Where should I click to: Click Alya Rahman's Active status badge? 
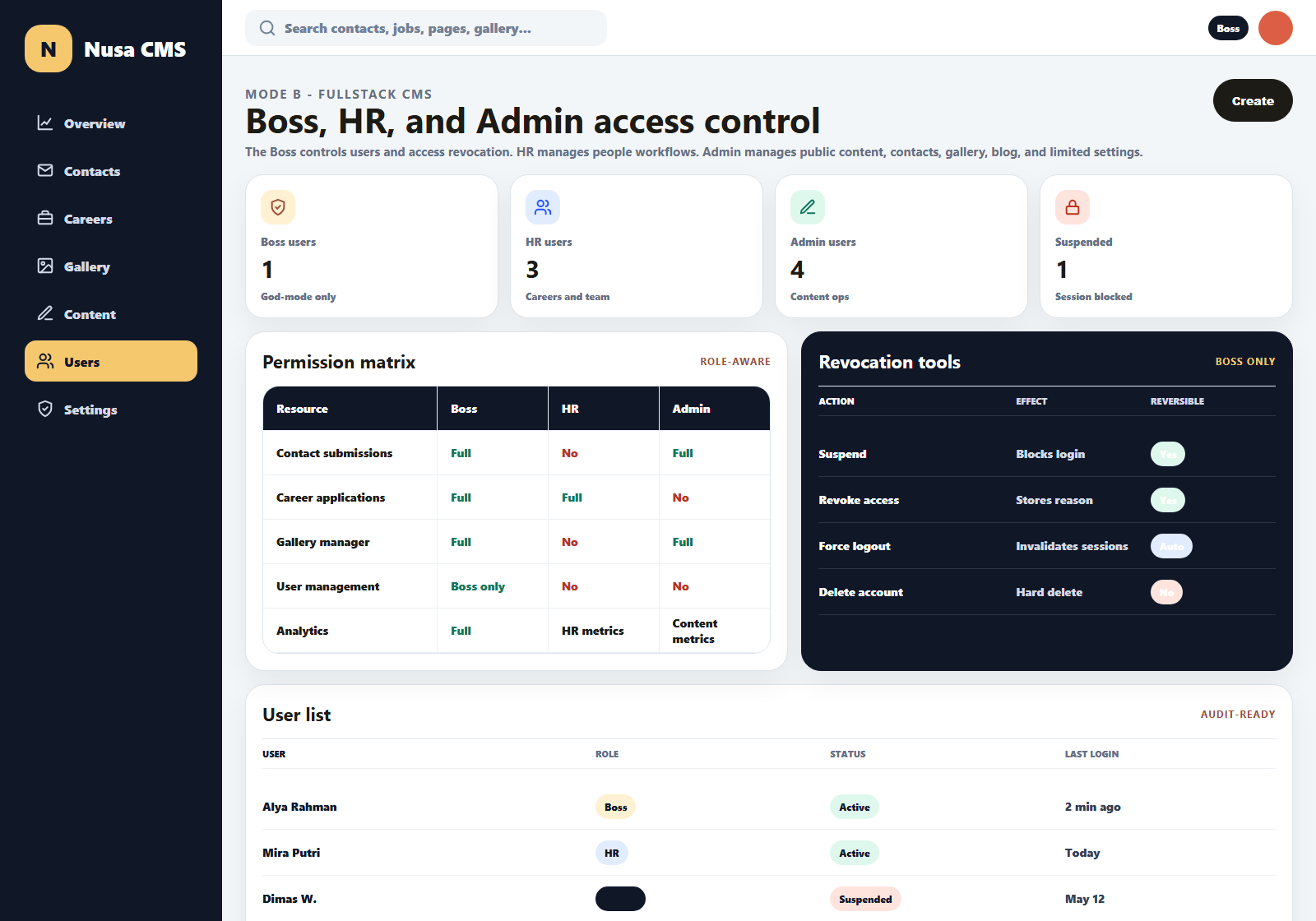pyautogui.click(x=855, y=807)
